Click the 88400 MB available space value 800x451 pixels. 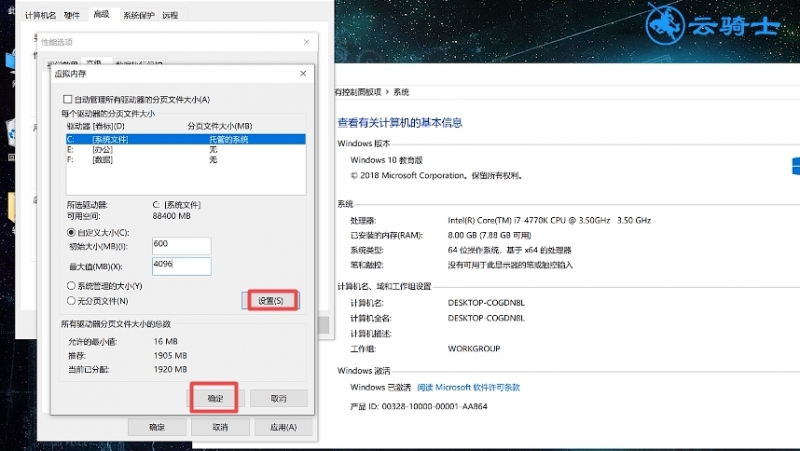(x=171, y=216)
